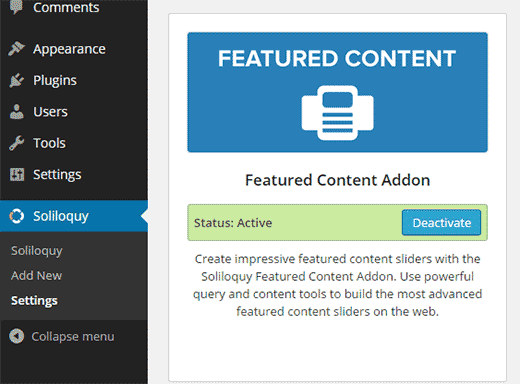Click the Tools wrench icon

point(16,143)
